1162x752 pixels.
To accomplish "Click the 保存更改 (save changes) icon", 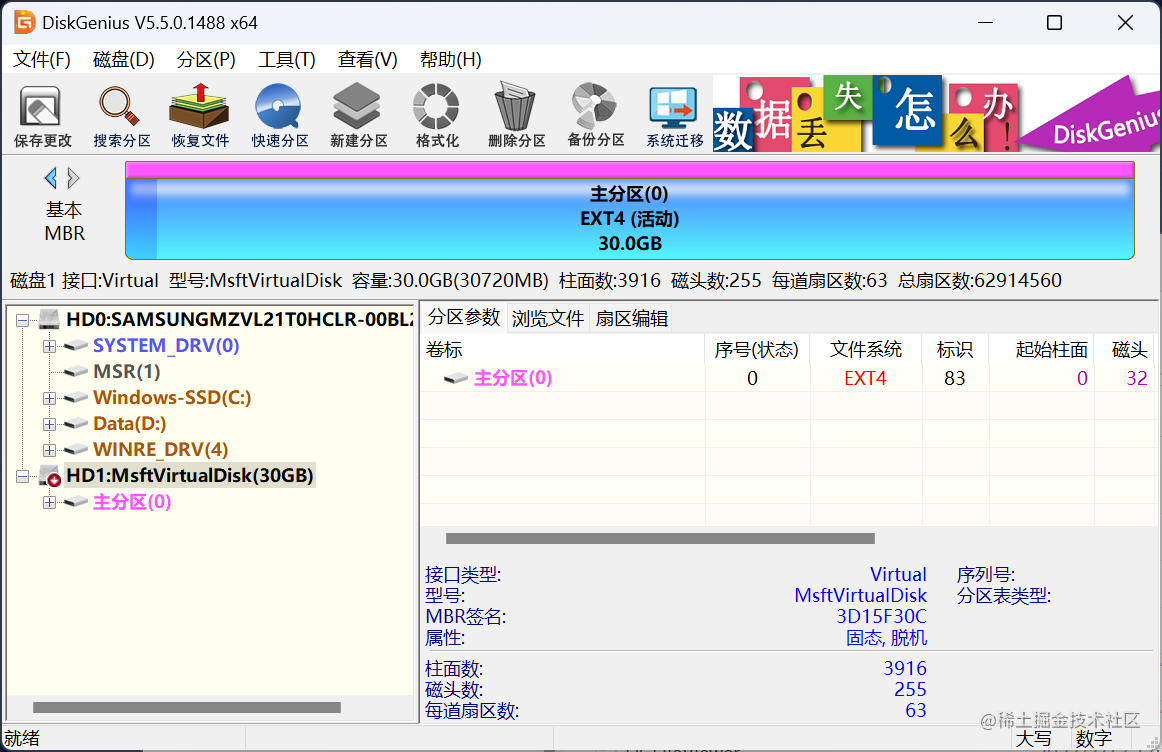I will (42, 113).
